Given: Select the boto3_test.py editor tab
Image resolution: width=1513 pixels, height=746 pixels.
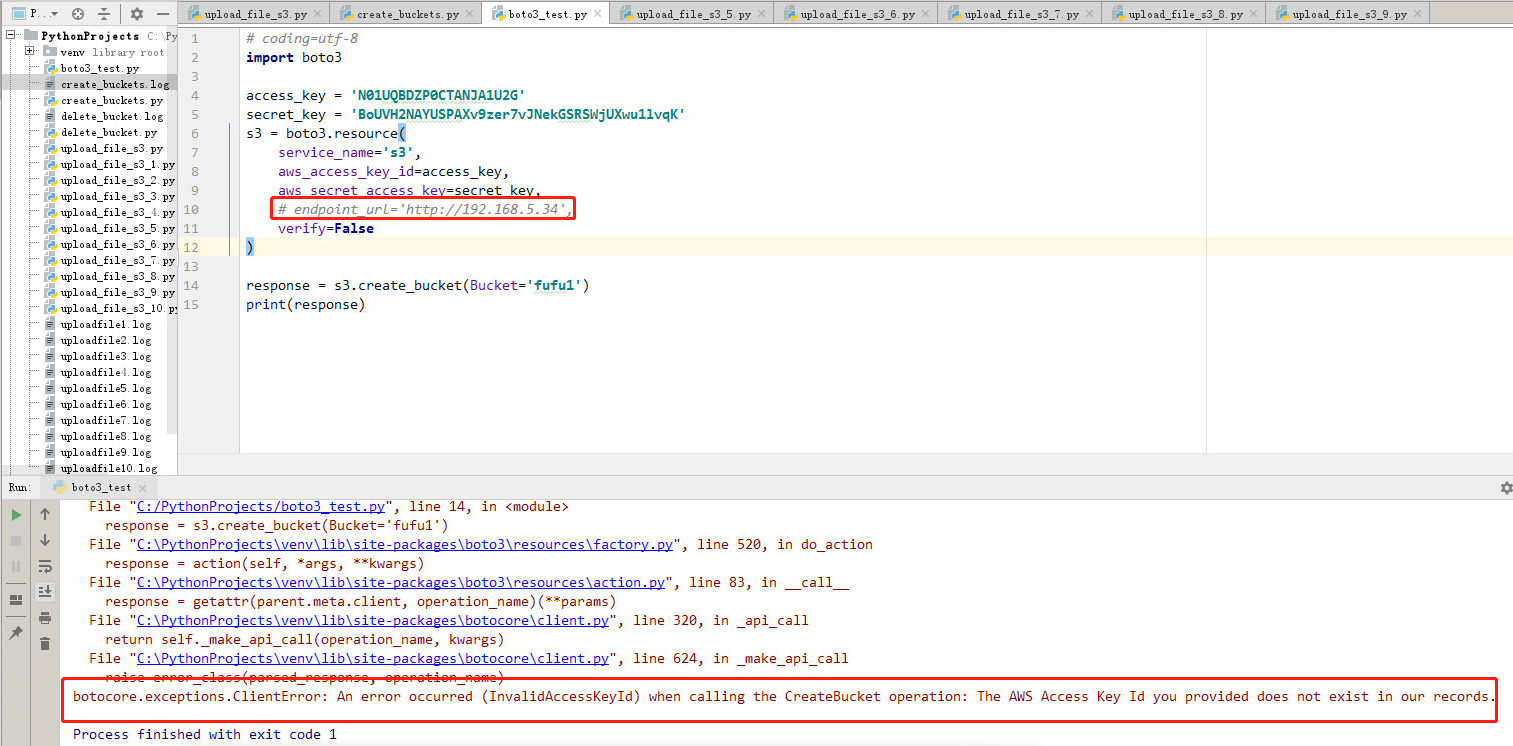Looking at the screenshot, I should [x=544, y=14].
